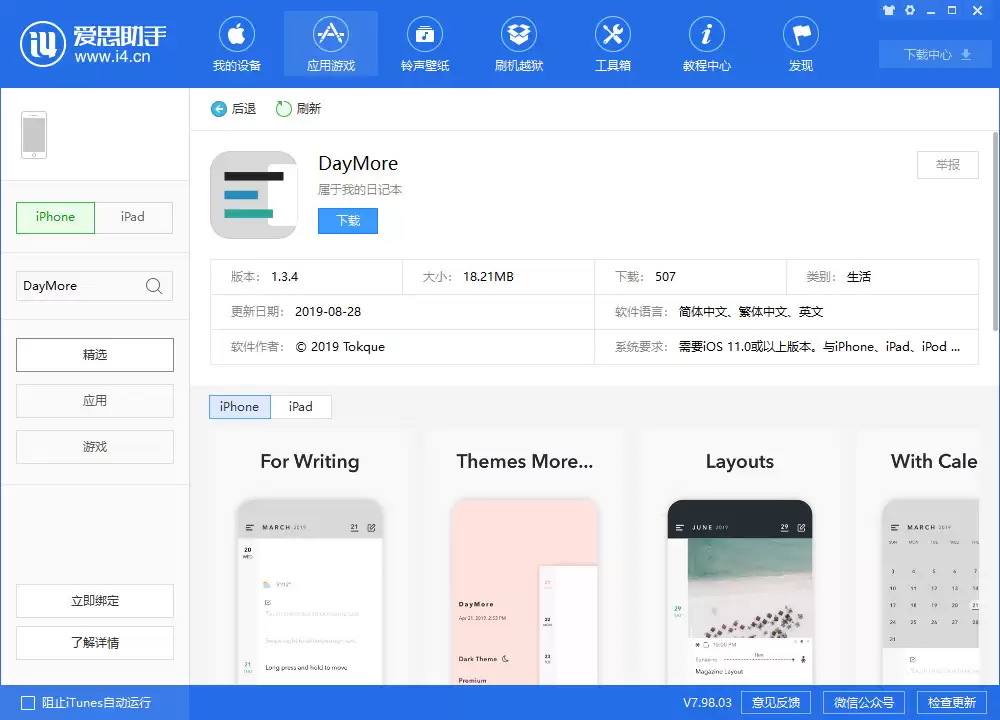The width and height of the screenshot is (1000, 720).
Task: Open the Themes More screenshot
Action: point(524,558)
